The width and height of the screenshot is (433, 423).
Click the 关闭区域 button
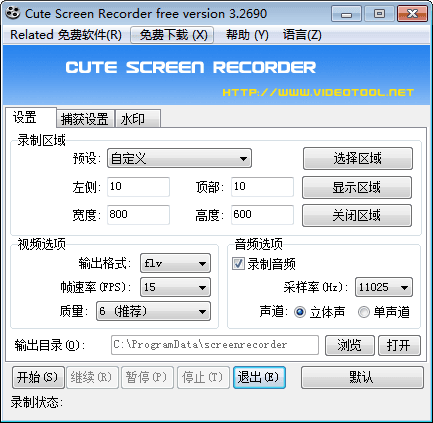click(x=357, y=215)
